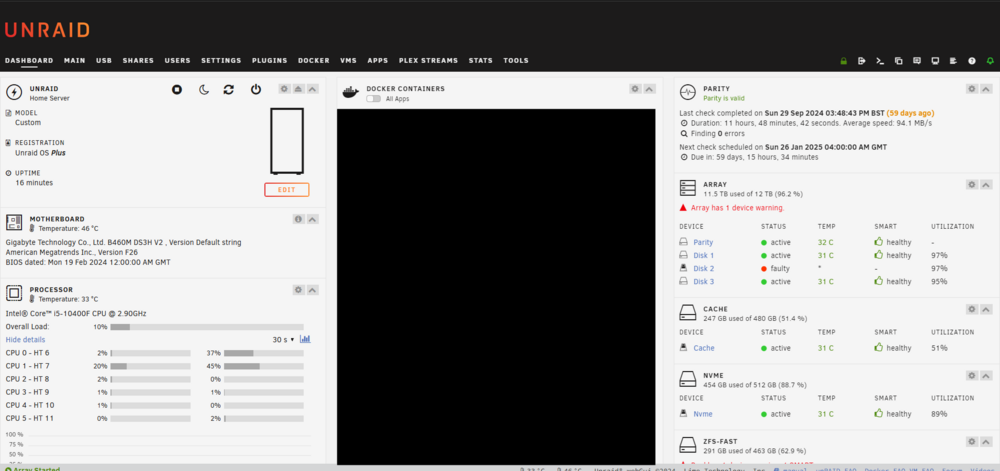Viewport: 1000px width, 471px height.
Task: Open the ZFS-FAST tile settings gear
Action: [x=971, y=441]
